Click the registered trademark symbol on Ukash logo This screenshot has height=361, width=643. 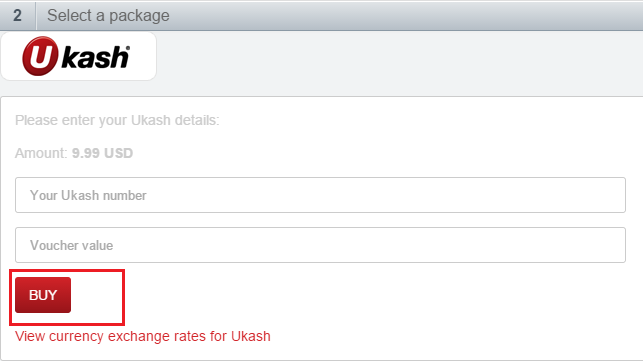pyautogui.click(x=128, y=48)
